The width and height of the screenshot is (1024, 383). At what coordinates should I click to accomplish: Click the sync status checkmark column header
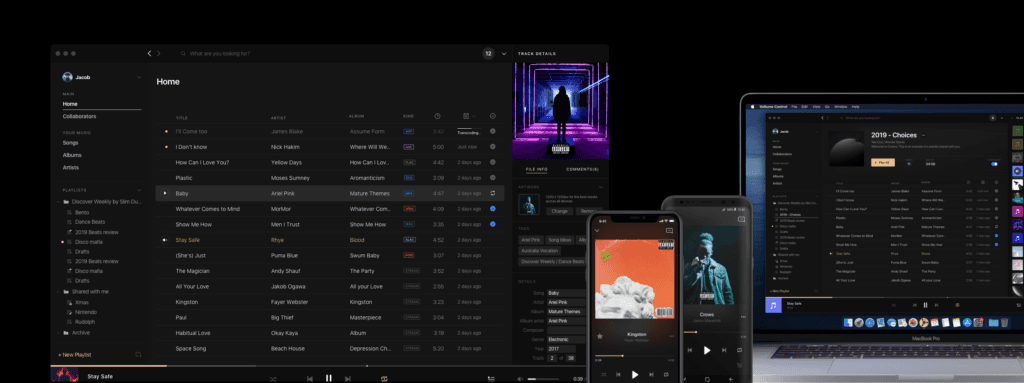492,116
